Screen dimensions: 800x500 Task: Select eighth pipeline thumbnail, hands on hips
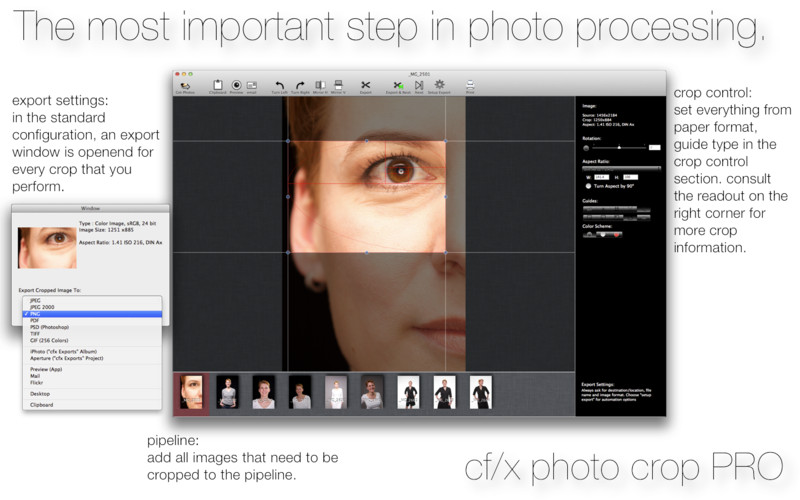pos(445,392)
